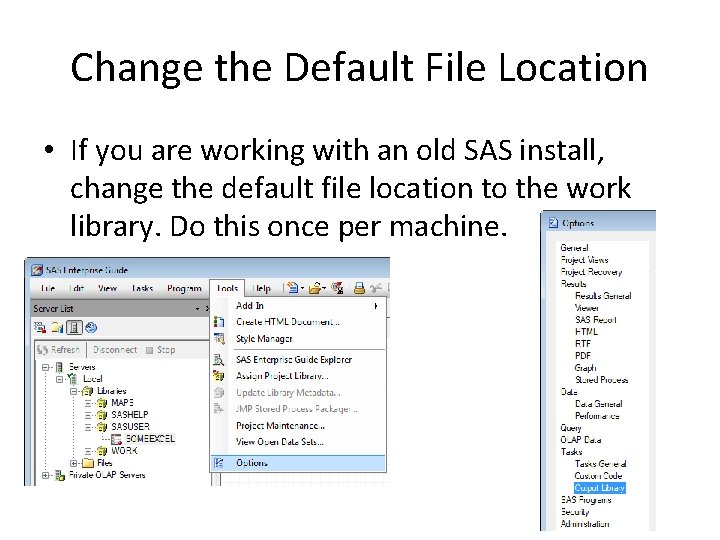Click the folder icon in Server List toolbar
The height and width of the screenshot is (540, 720).
(x=57, y=327)
